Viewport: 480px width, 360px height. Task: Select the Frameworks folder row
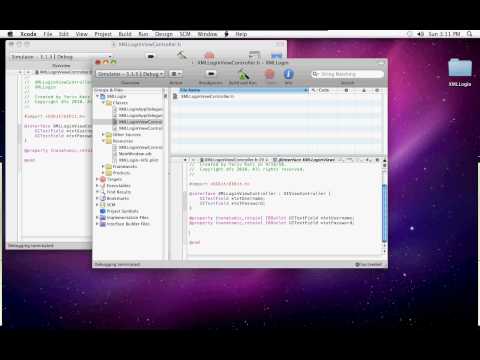[x=128, y=166]
